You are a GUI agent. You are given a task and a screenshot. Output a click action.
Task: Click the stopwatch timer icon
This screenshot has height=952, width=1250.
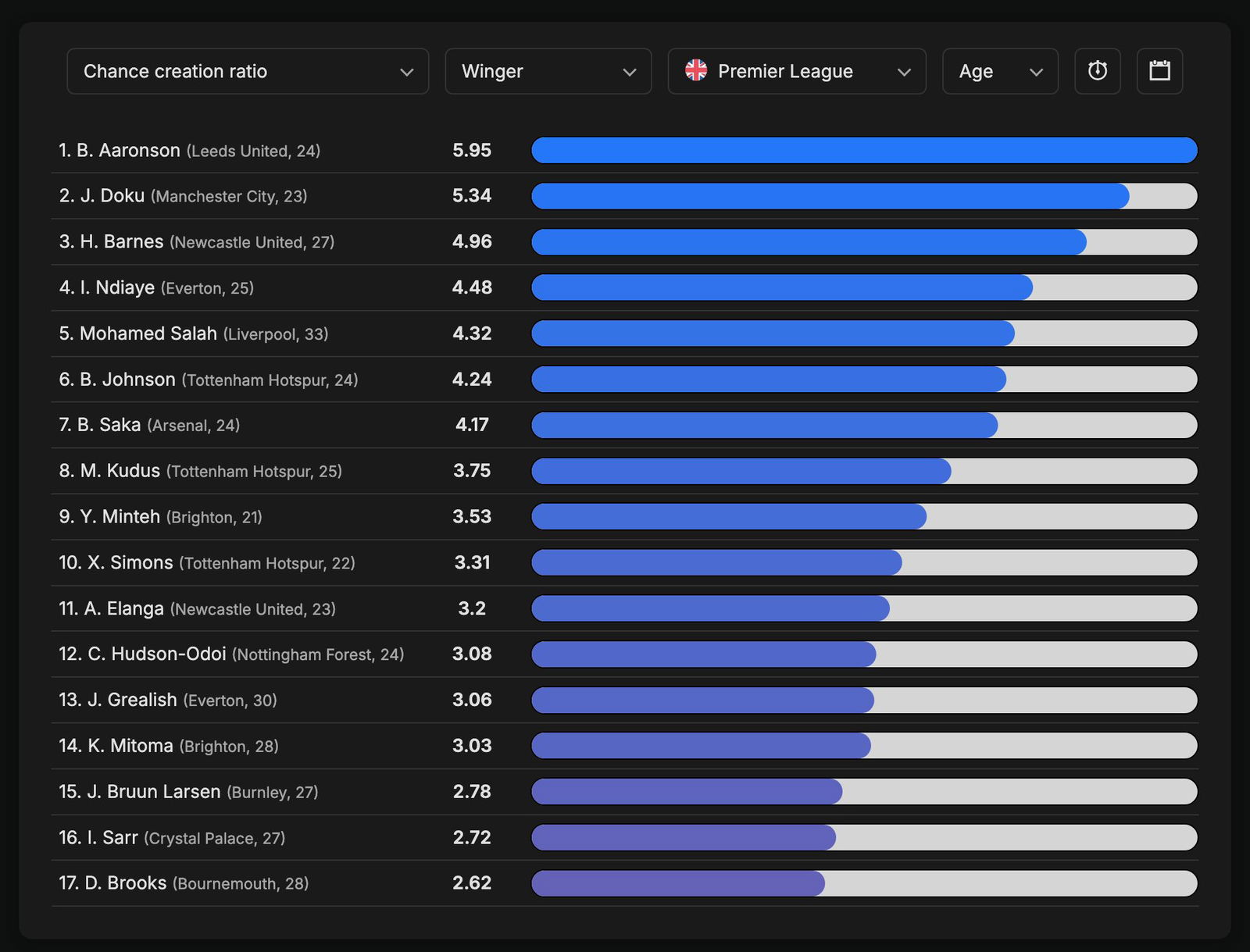coord(1097,71)
